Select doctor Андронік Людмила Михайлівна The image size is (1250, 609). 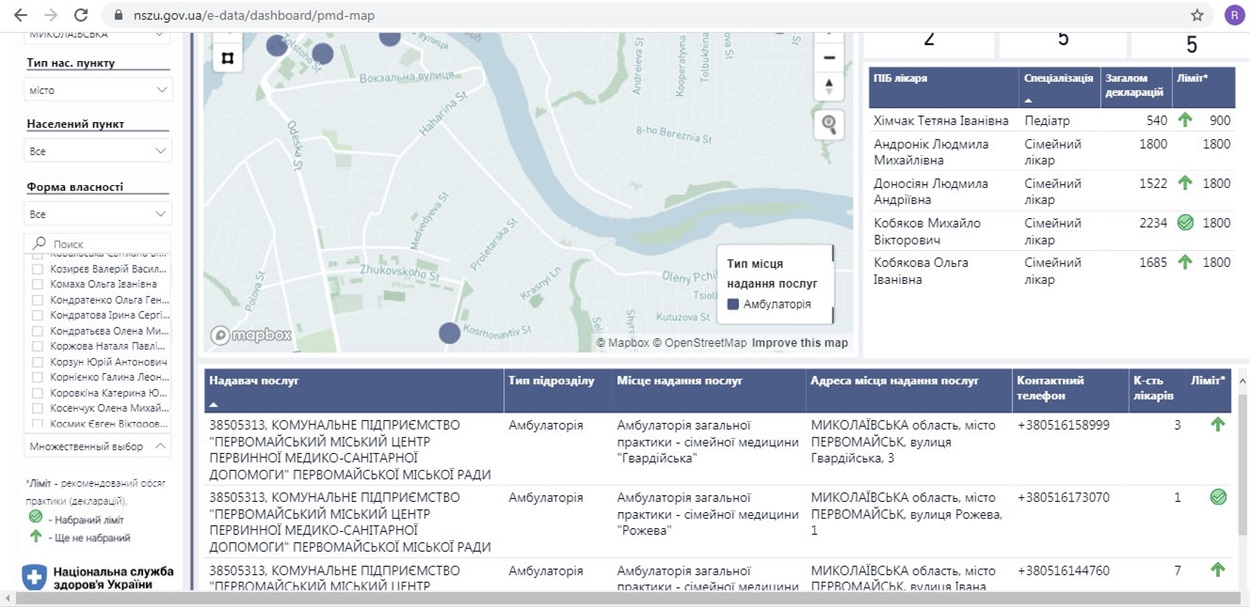pyautogui.click(x=931, y=152)
